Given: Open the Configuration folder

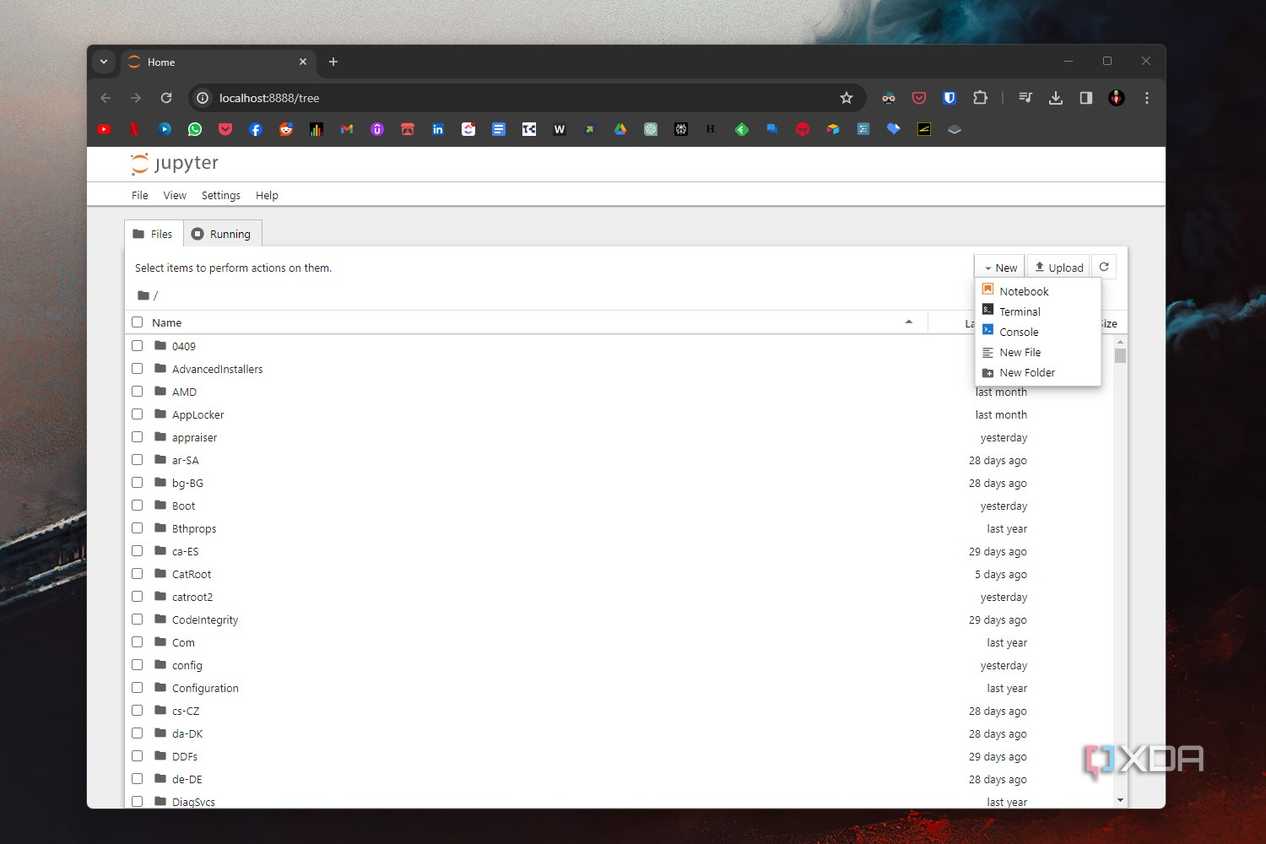Looking at the screenshot, I should click(x=205, y=688).
